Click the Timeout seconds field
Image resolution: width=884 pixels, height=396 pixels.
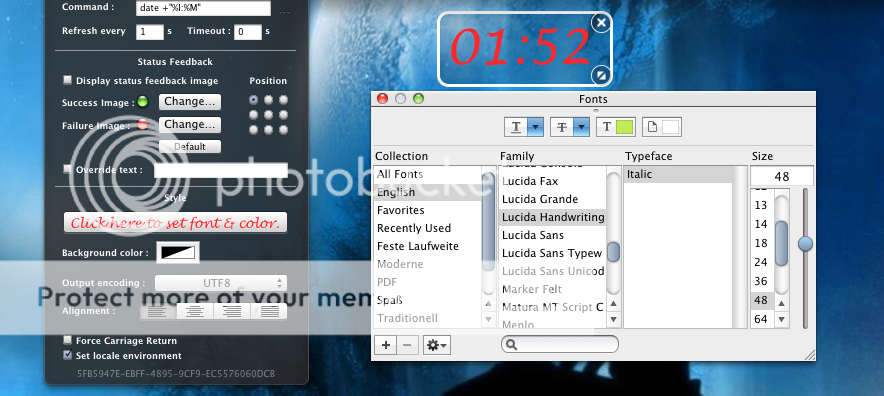click(x=247, y=32)
